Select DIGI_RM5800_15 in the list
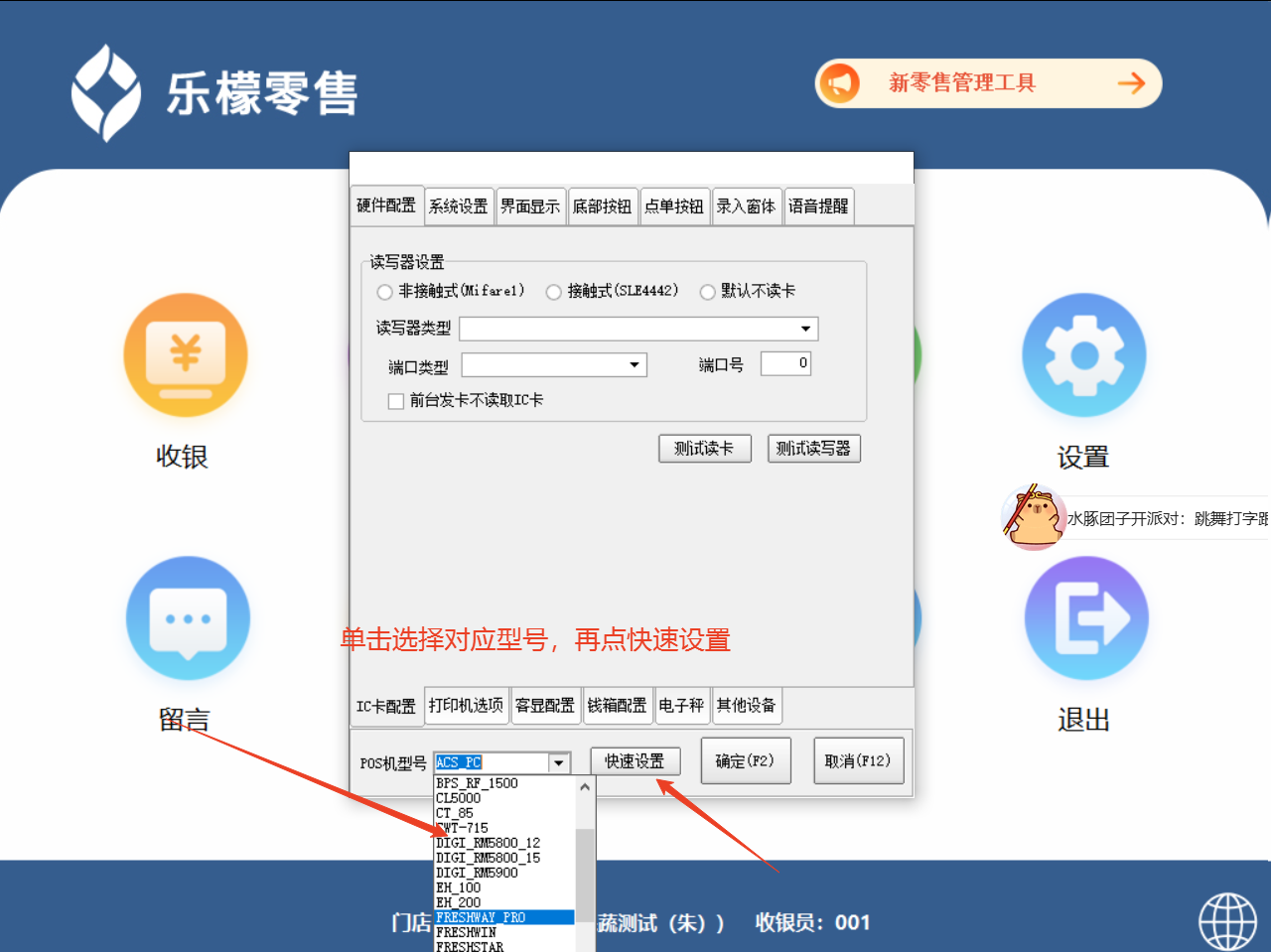 504,858
